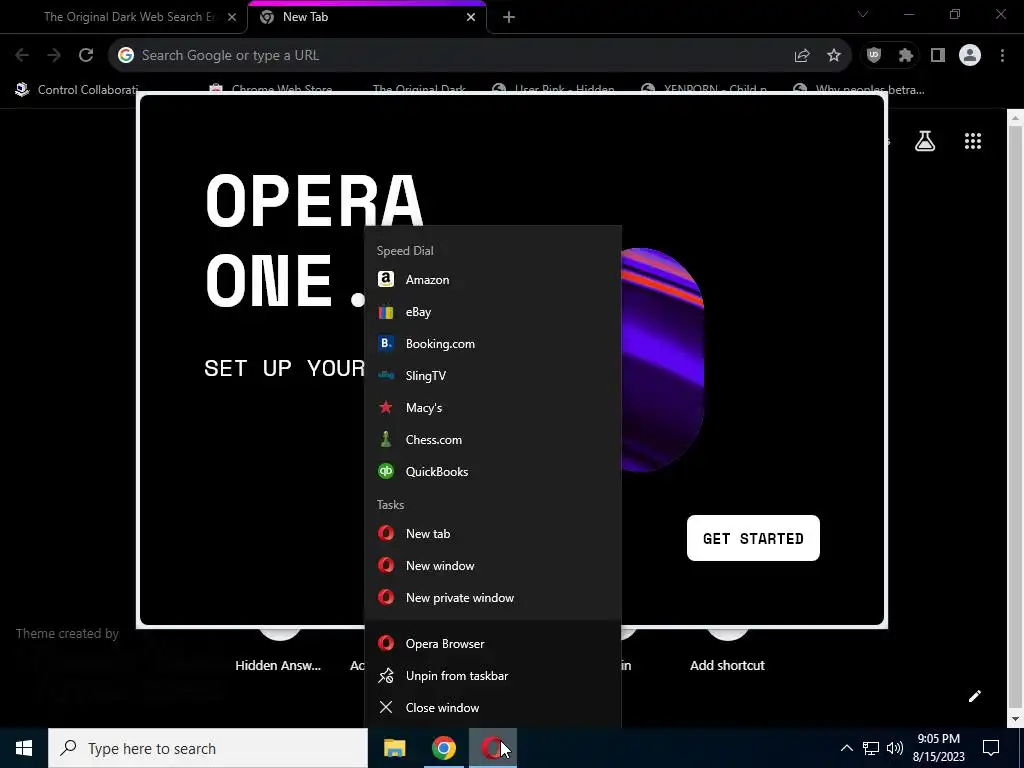Viewport: 1024px width, 768px height.
Task: Choose SlingTV from Speed Dial
Action: click(x=492, y=376)
